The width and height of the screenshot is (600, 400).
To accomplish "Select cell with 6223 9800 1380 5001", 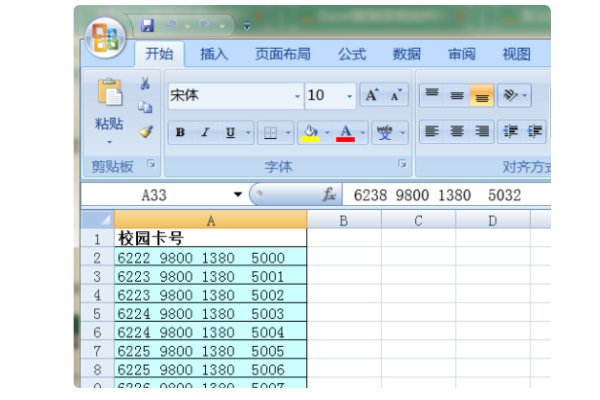I will (x=210, y=276).
